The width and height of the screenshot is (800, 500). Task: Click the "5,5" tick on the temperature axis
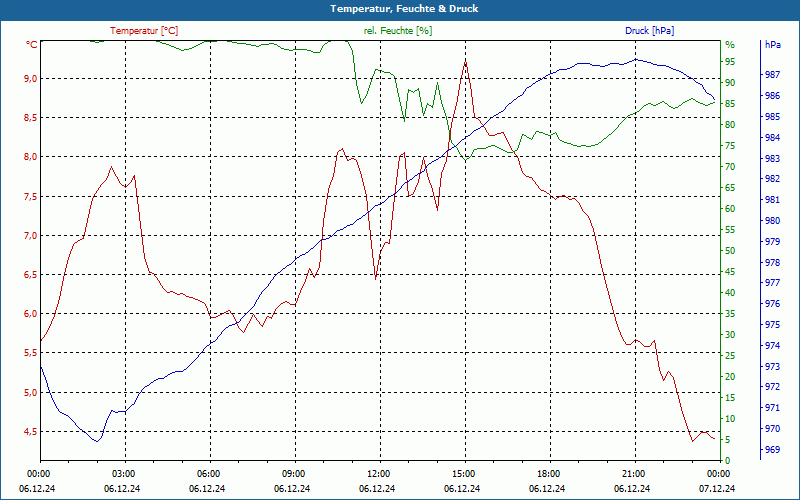[31, 353]
